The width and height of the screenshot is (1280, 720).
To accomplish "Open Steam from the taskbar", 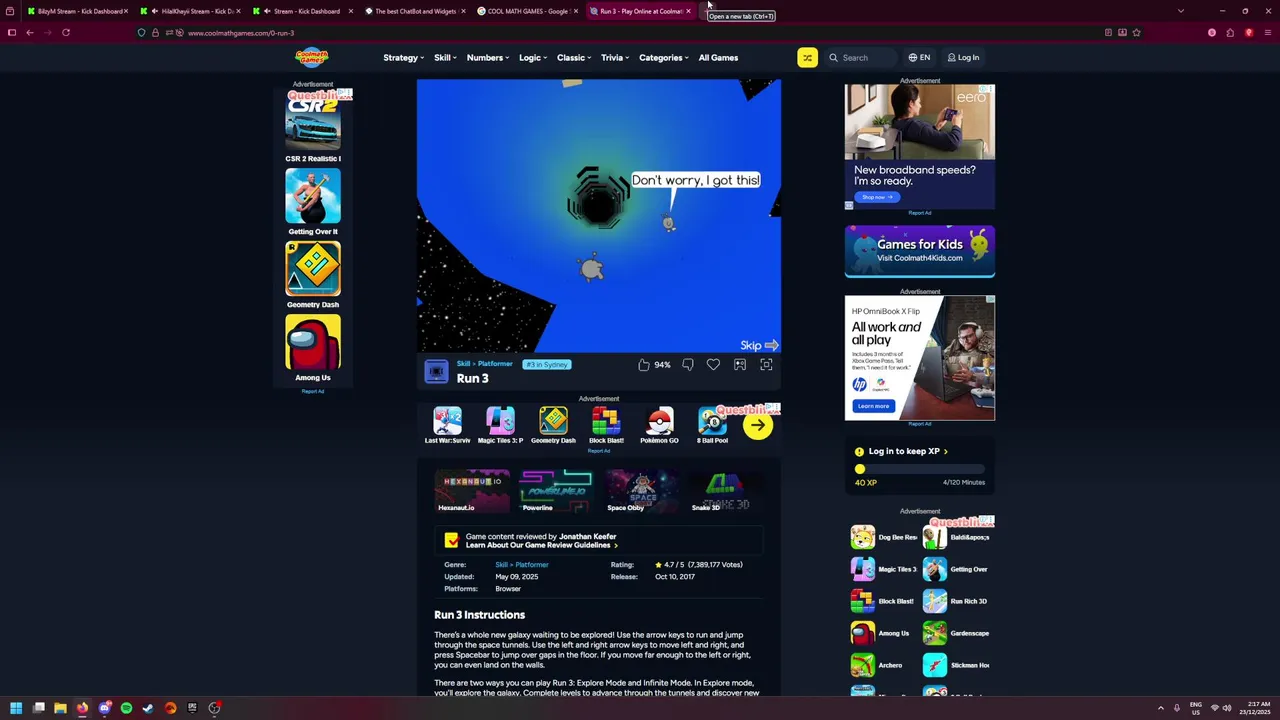I will [x=148, y=708].
